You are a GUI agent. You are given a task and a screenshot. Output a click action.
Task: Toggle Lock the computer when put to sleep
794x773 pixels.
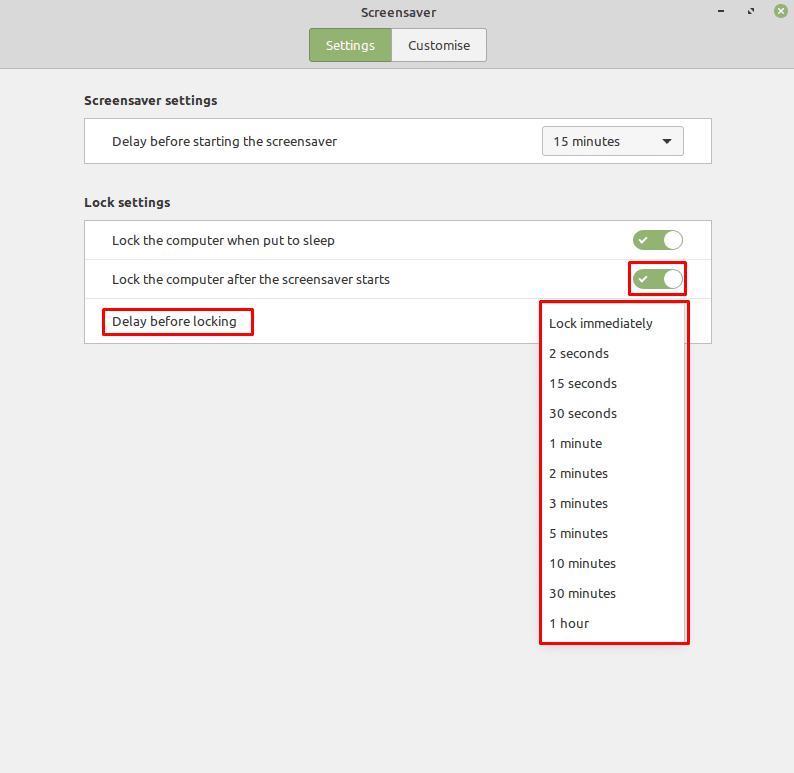coord(657,240)
